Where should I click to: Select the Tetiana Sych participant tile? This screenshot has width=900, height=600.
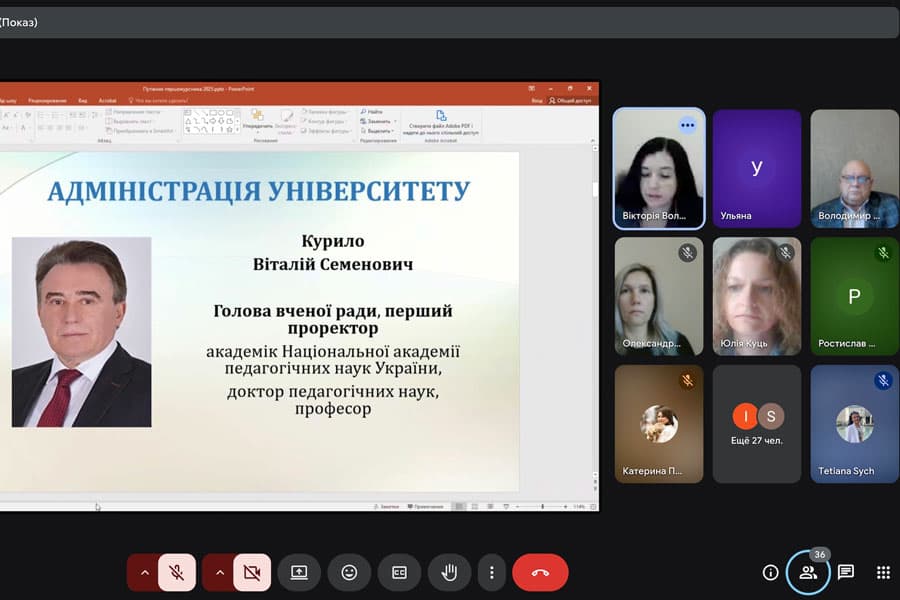click(855, 424)
